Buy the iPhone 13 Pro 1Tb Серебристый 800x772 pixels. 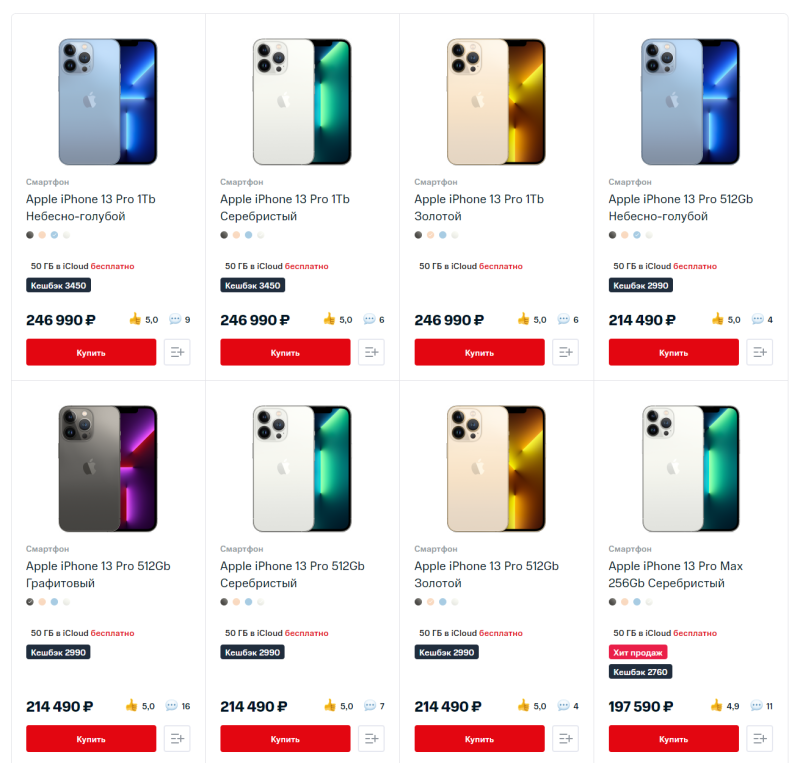coord(285,352)
